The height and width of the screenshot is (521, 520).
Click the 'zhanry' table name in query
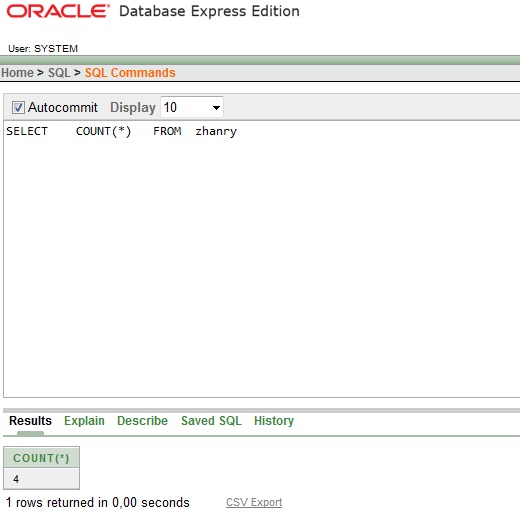point(216,132)
